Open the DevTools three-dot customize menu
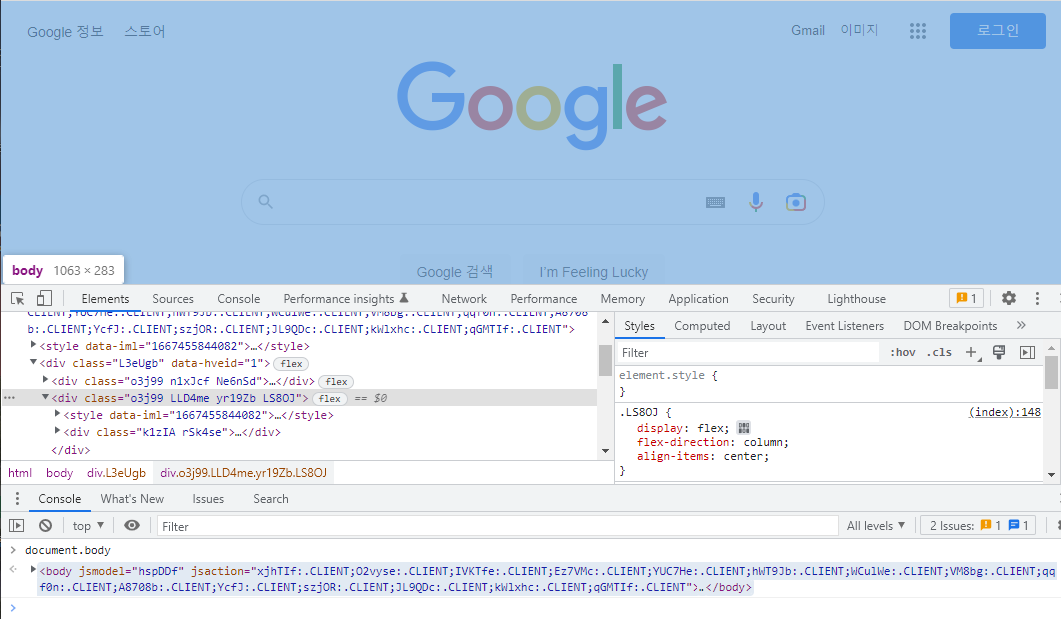1061x619 pixels. coord(1037,298)
